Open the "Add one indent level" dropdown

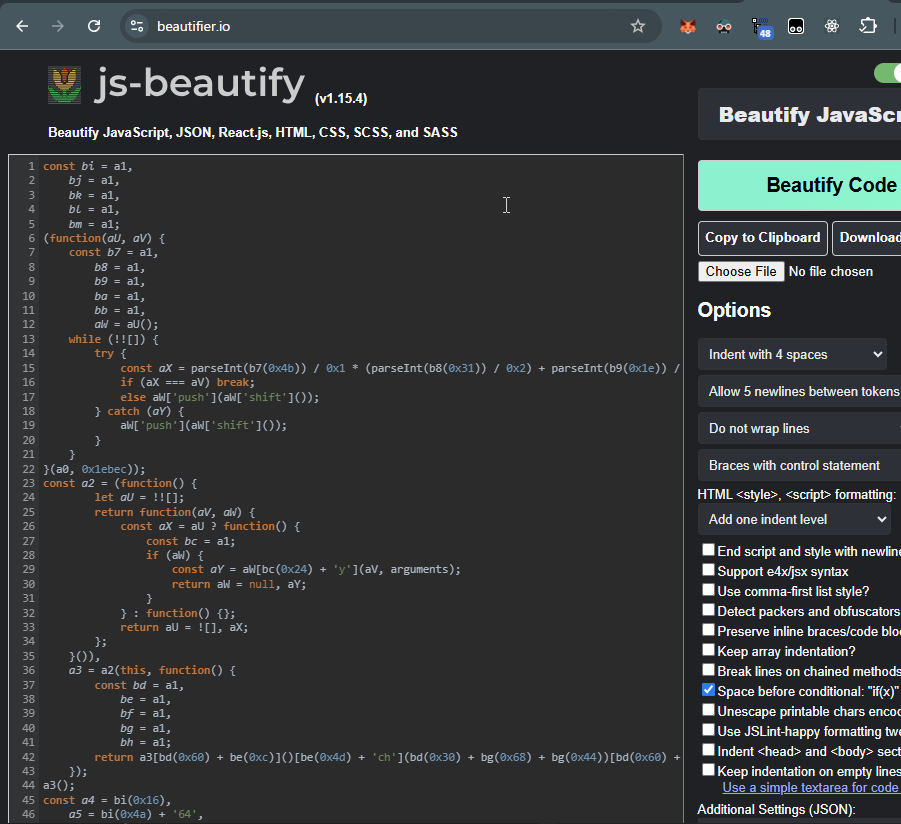793,519
